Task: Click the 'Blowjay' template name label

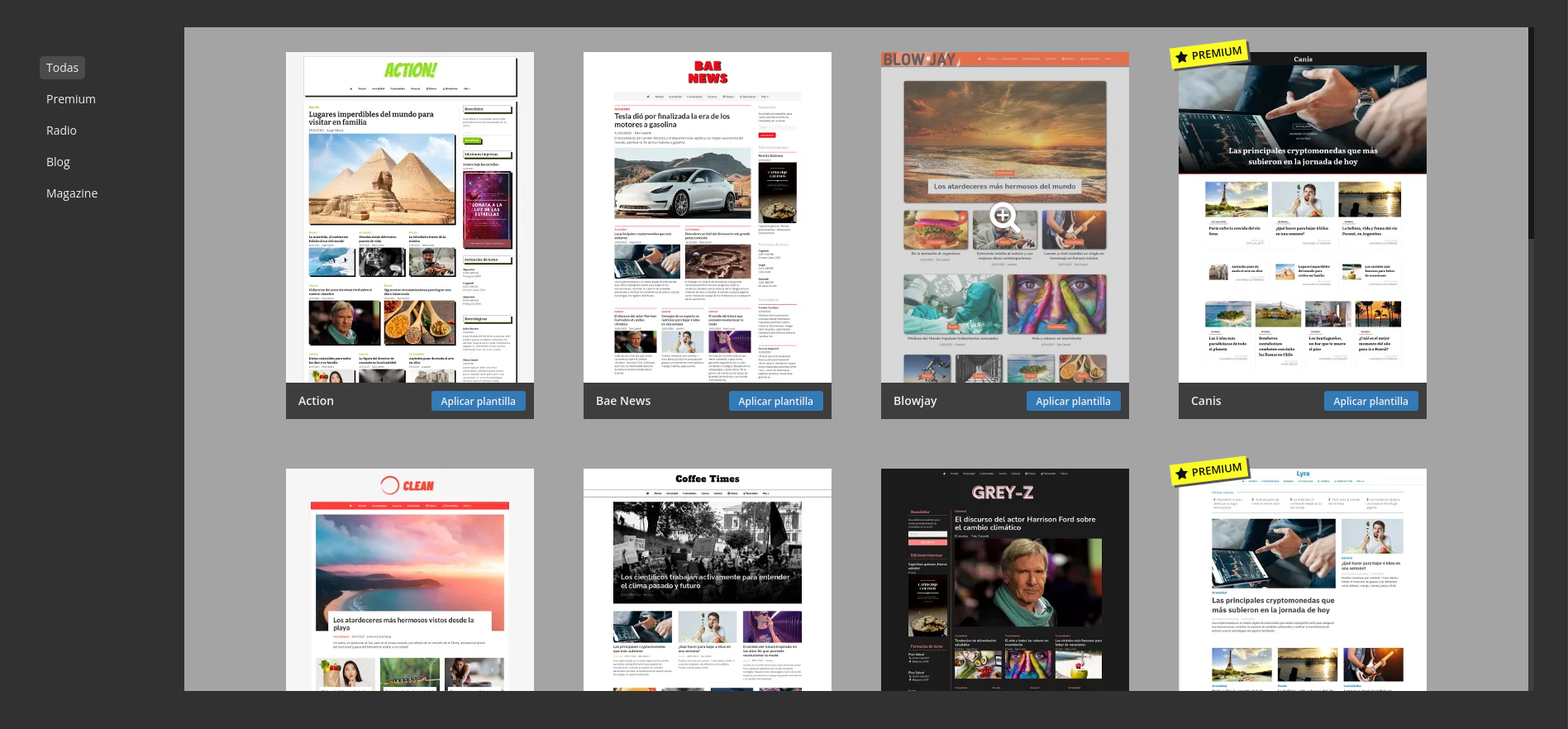Action: coord(915,401)
